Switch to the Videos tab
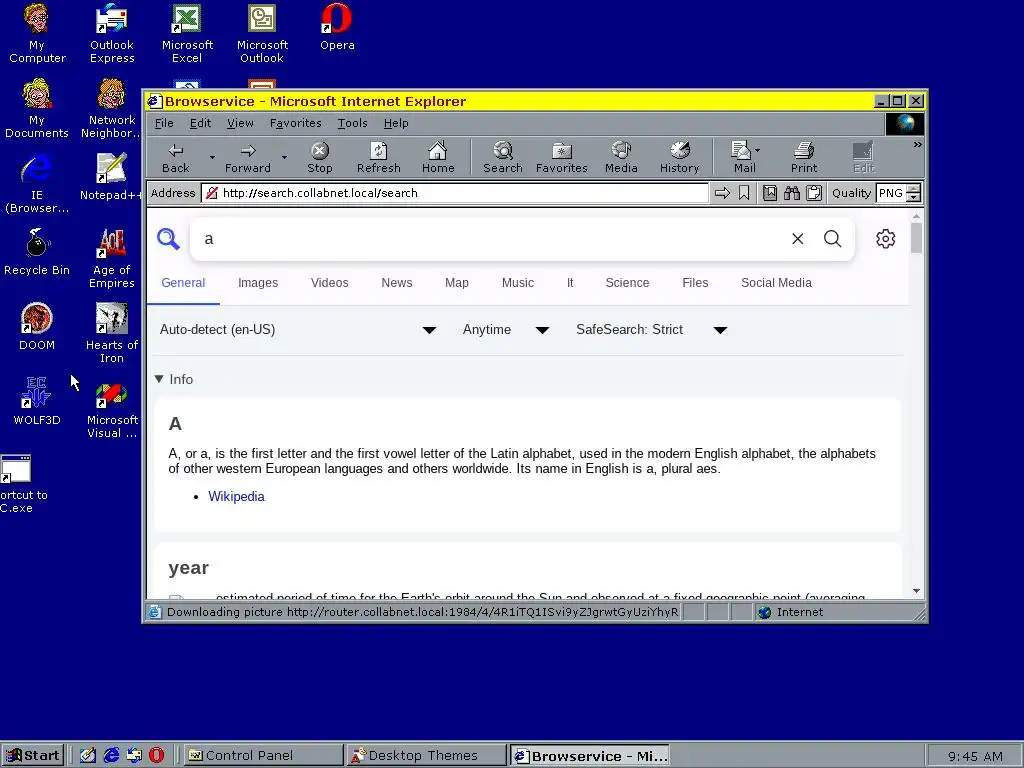 tap(329, 283)
